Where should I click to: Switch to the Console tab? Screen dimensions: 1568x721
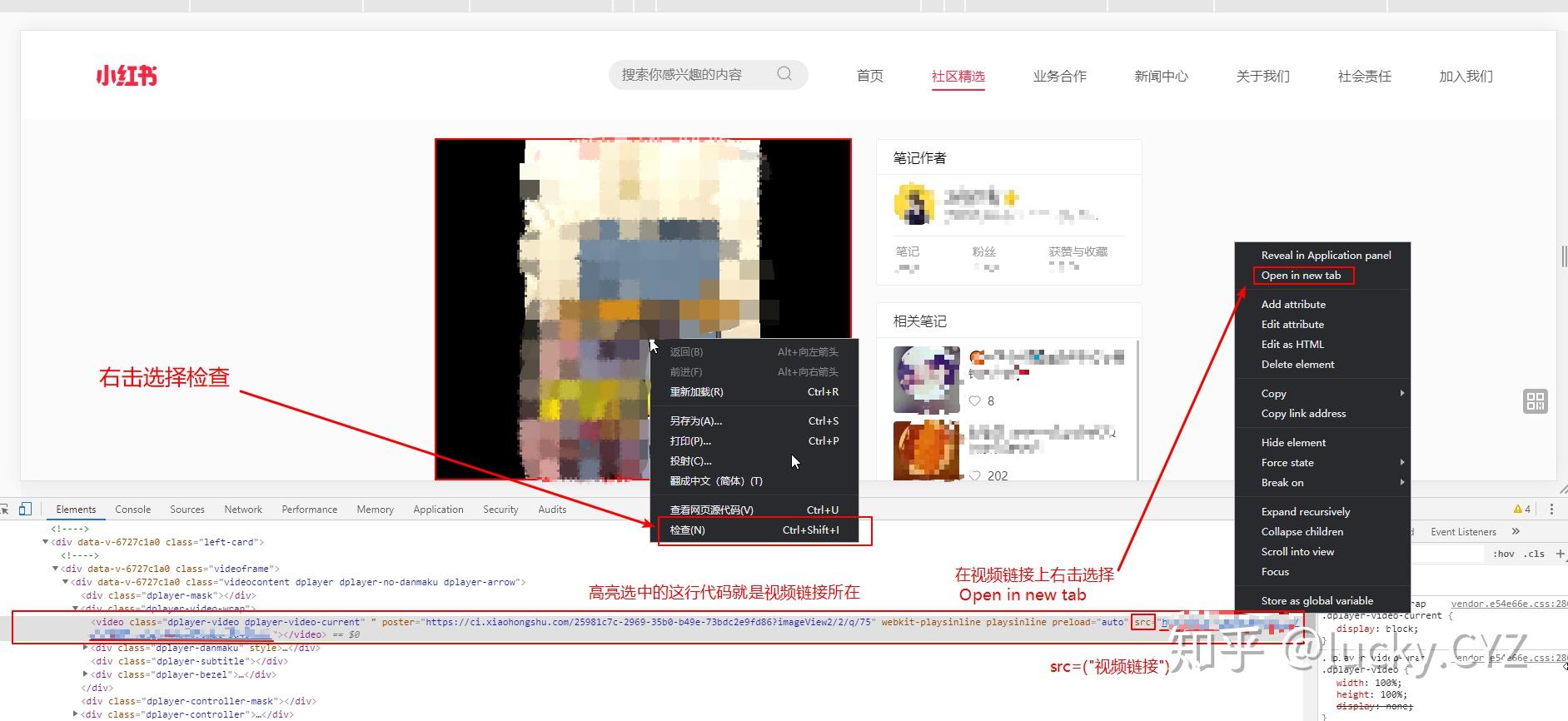(133, 510)
